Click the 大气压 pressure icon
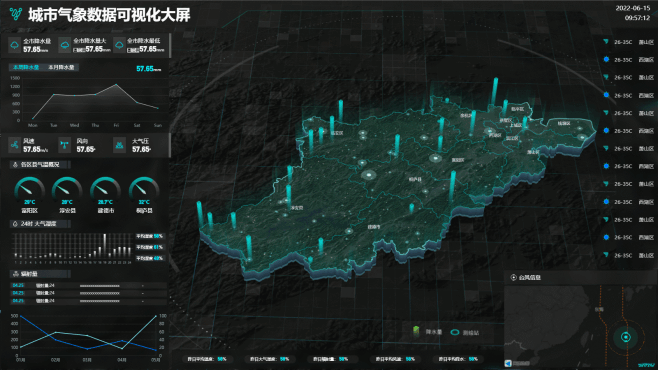The width and height of the screenshot is (658, 370). tap(120, 145)
